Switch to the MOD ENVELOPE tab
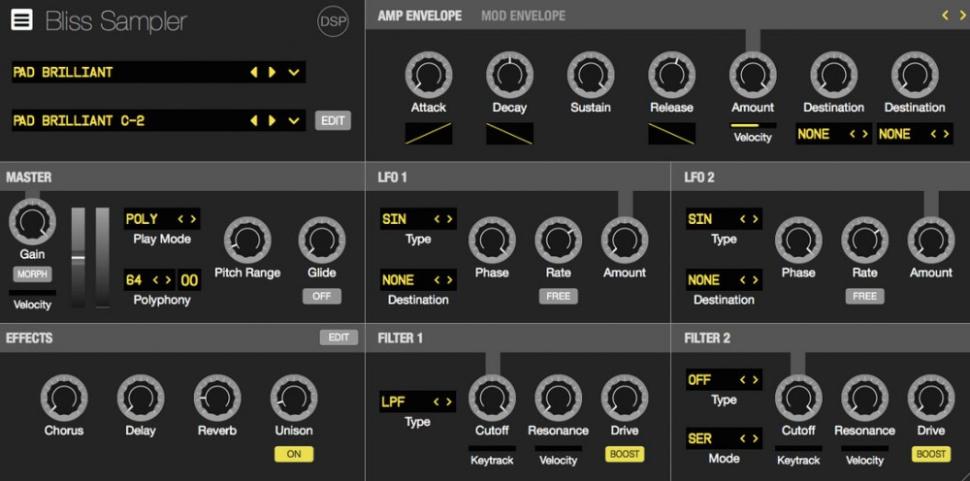Viewport: 970px width, 481px height. [523, 16]
